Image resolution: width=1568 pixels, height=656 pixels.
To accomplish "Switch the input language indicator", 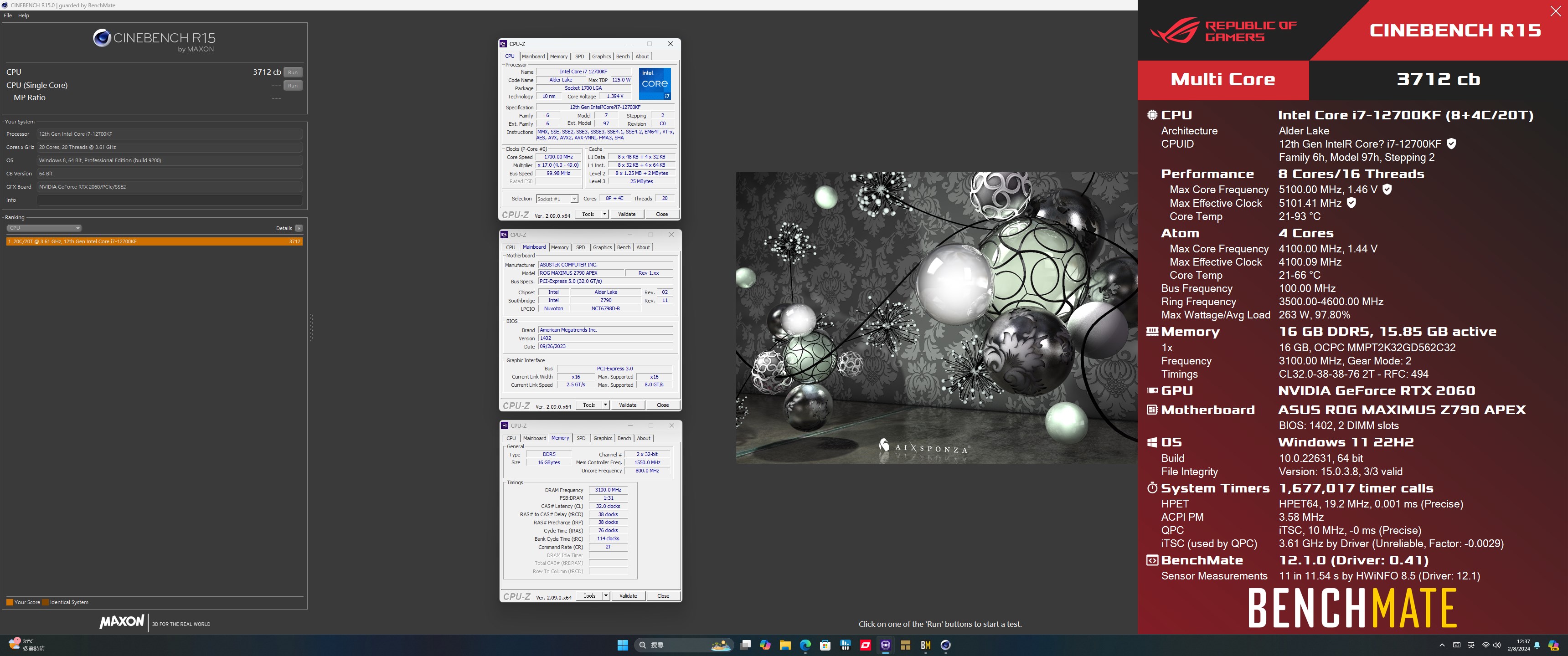I will coord(1471,645).
